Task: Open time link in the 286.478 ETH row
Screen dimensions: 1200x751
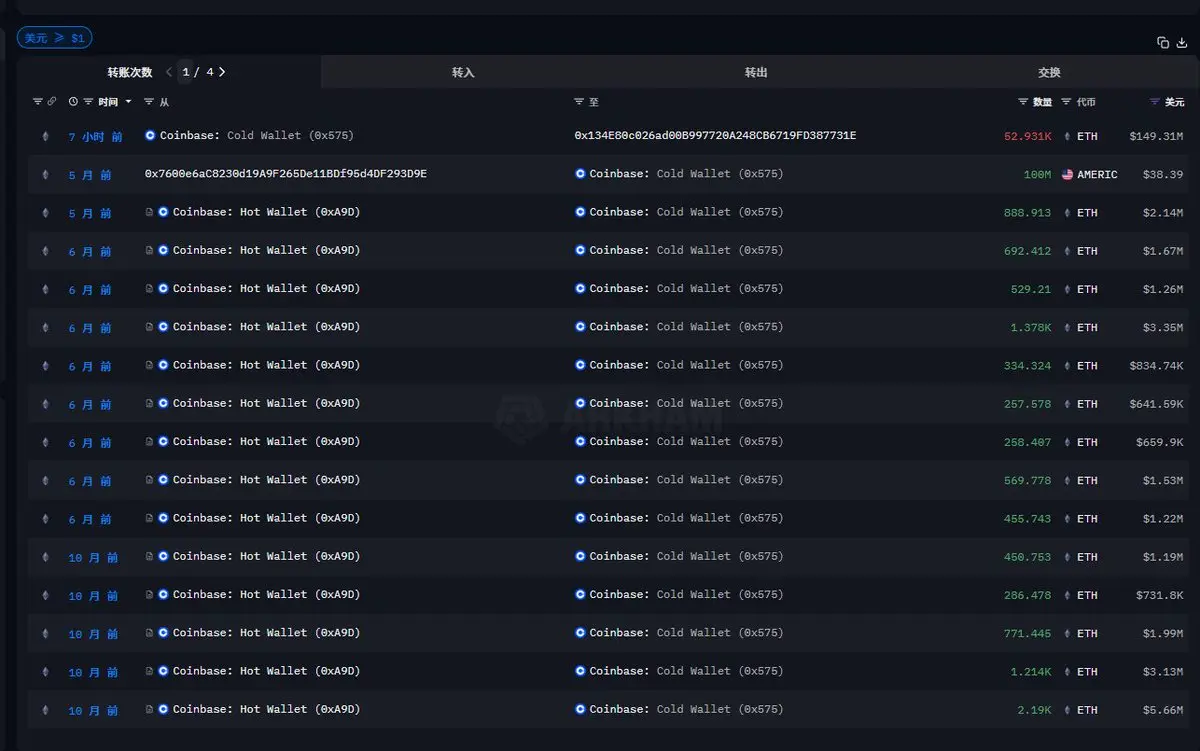Action: coord(93,596)
